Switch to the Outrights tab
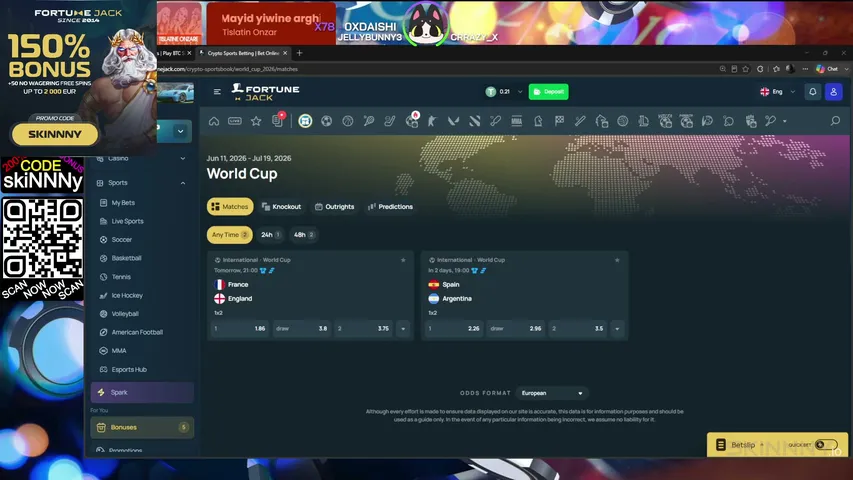The height and width of the screenshot is (480, 853). (335, 207)
